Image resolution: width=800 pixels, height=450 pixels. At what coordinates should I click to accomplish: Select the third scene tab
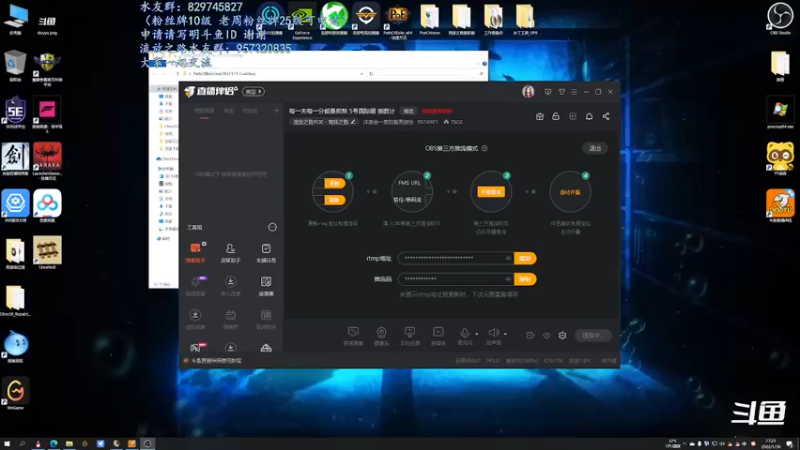pos(250,111)
